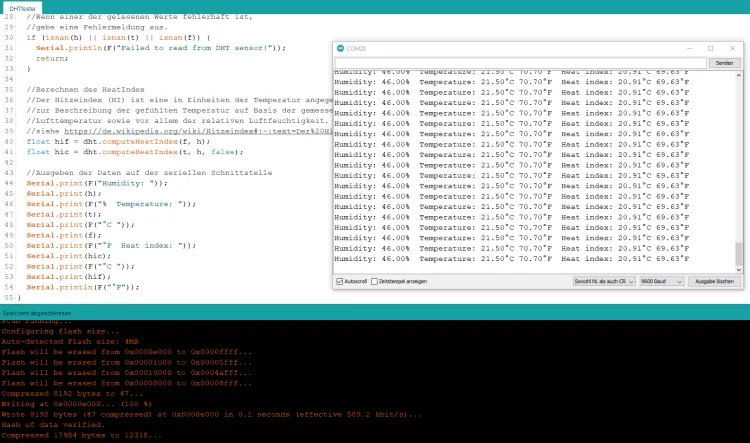This screenshot has height=443, width=750.
Task: Enable the Zeitstempel anzeigen checkbox
Action: (374, 282)
